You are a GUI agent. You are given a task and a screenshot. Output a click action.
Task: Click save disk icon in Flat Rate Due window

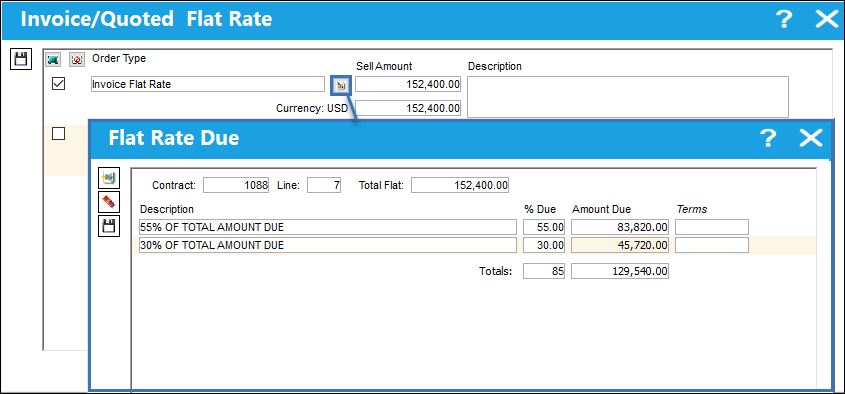click(109, 226)
